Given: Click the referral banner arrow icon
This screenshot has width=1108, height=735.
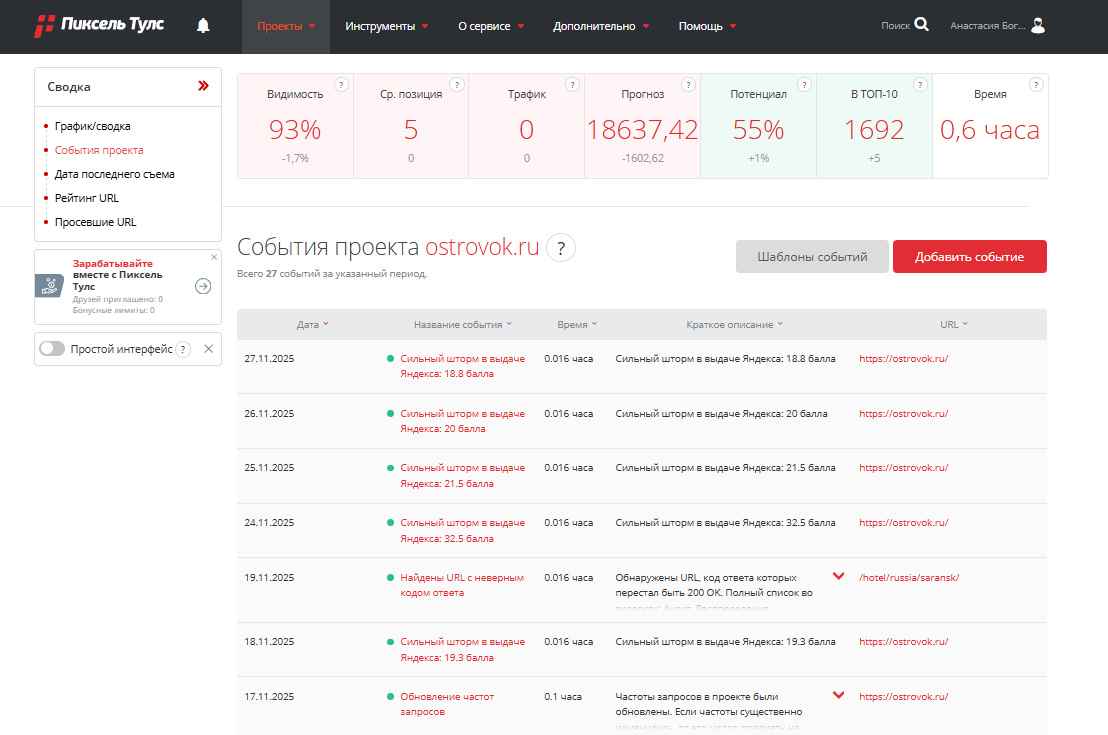Looking at the screenshot, I should click(x=203, y=286).
